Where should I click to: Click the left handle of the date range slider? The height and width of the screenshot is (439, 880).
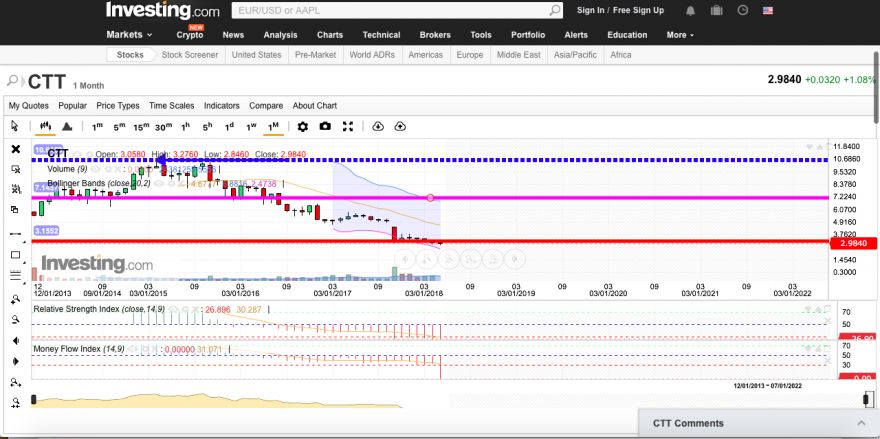pyautogui.click(x=36, y=400)
